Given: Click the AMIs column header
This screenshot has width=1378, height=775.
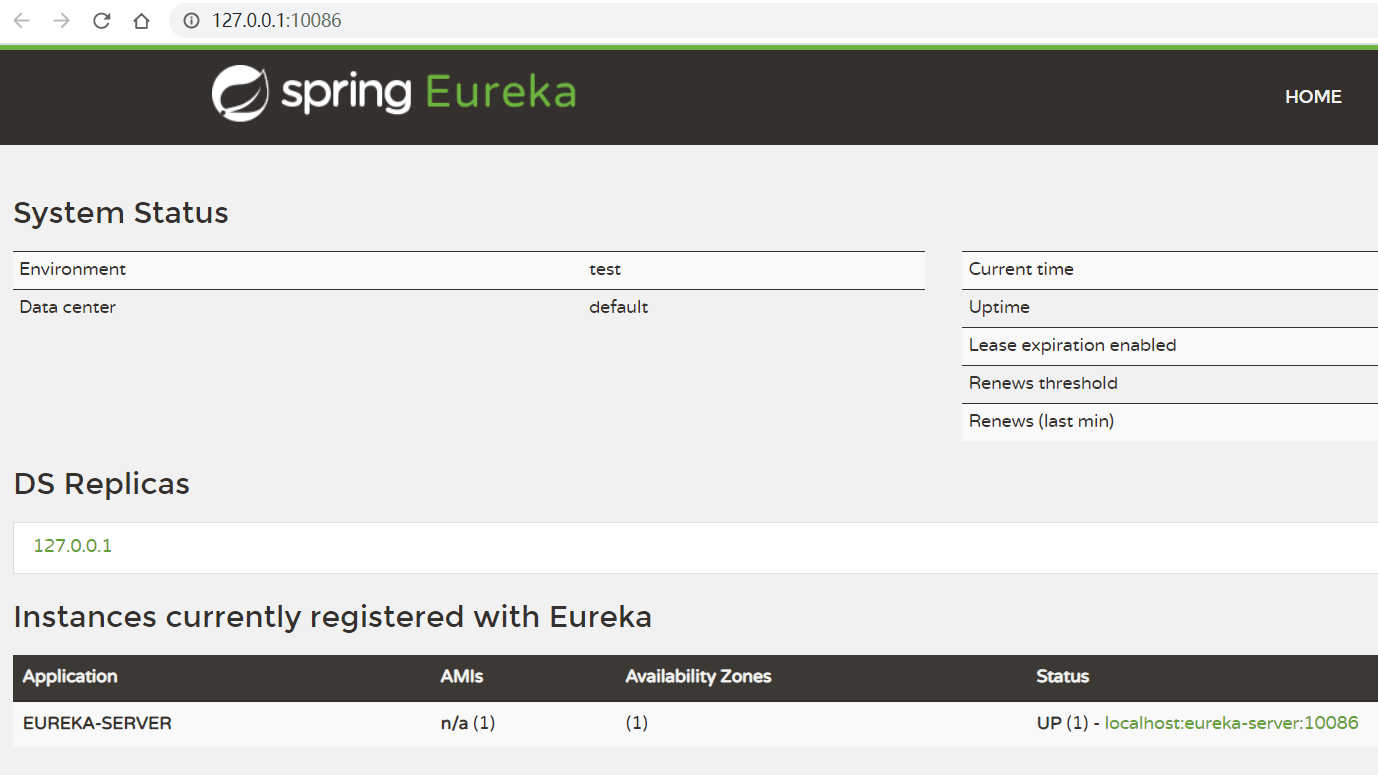Looking at the screenshot, I should [x=462, y=677].
